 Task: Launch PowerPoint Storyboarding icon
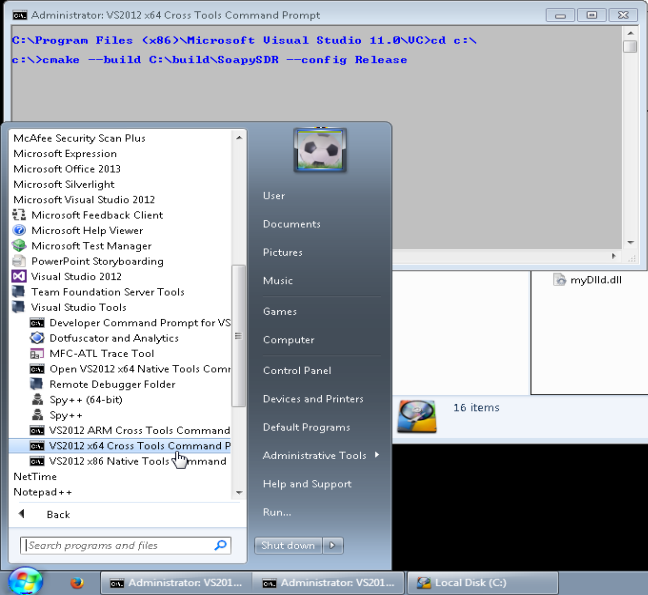click(x=19, y=261)
